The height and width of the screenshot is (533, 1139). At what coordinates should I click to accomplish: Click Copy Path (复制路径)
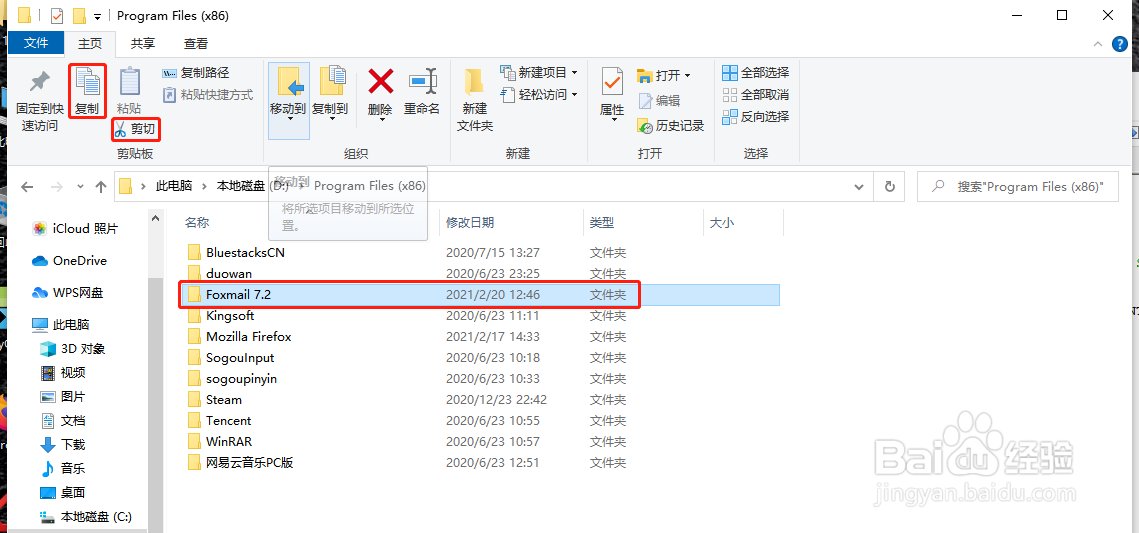click(x=195, y=73)
